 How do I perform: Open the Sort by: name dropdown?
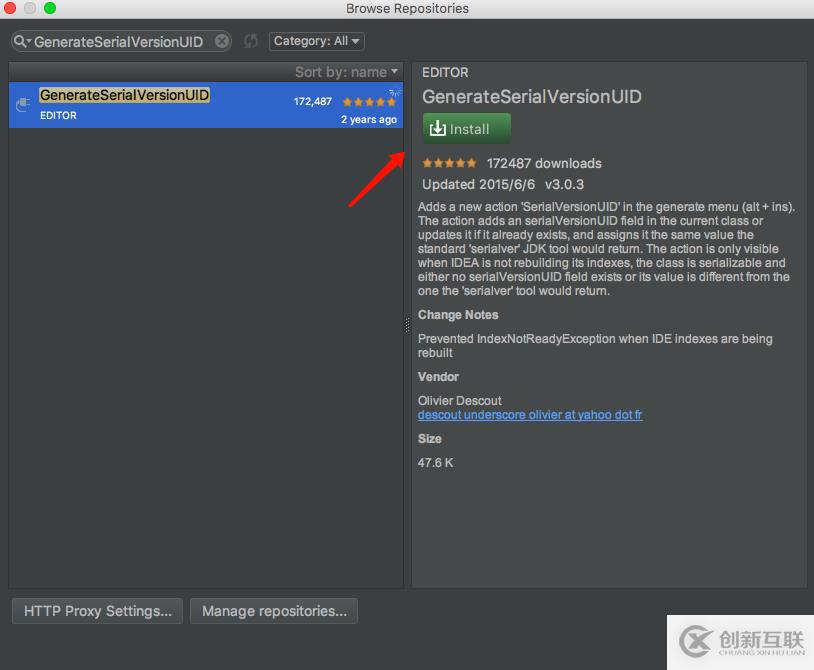pyautogui.click(x=346, y=72)
